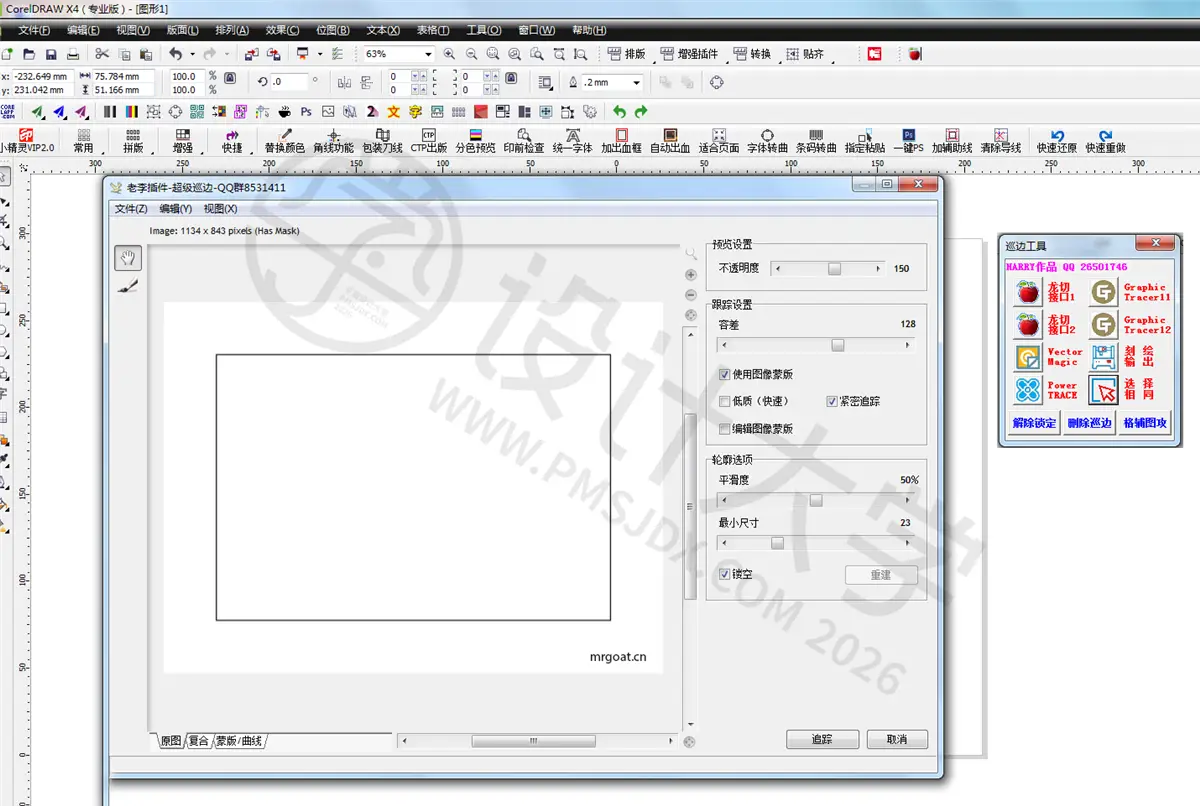Screen dimensions: 1200x806
Task: Select the hand pan tool in plugin window
Action: 128,259
